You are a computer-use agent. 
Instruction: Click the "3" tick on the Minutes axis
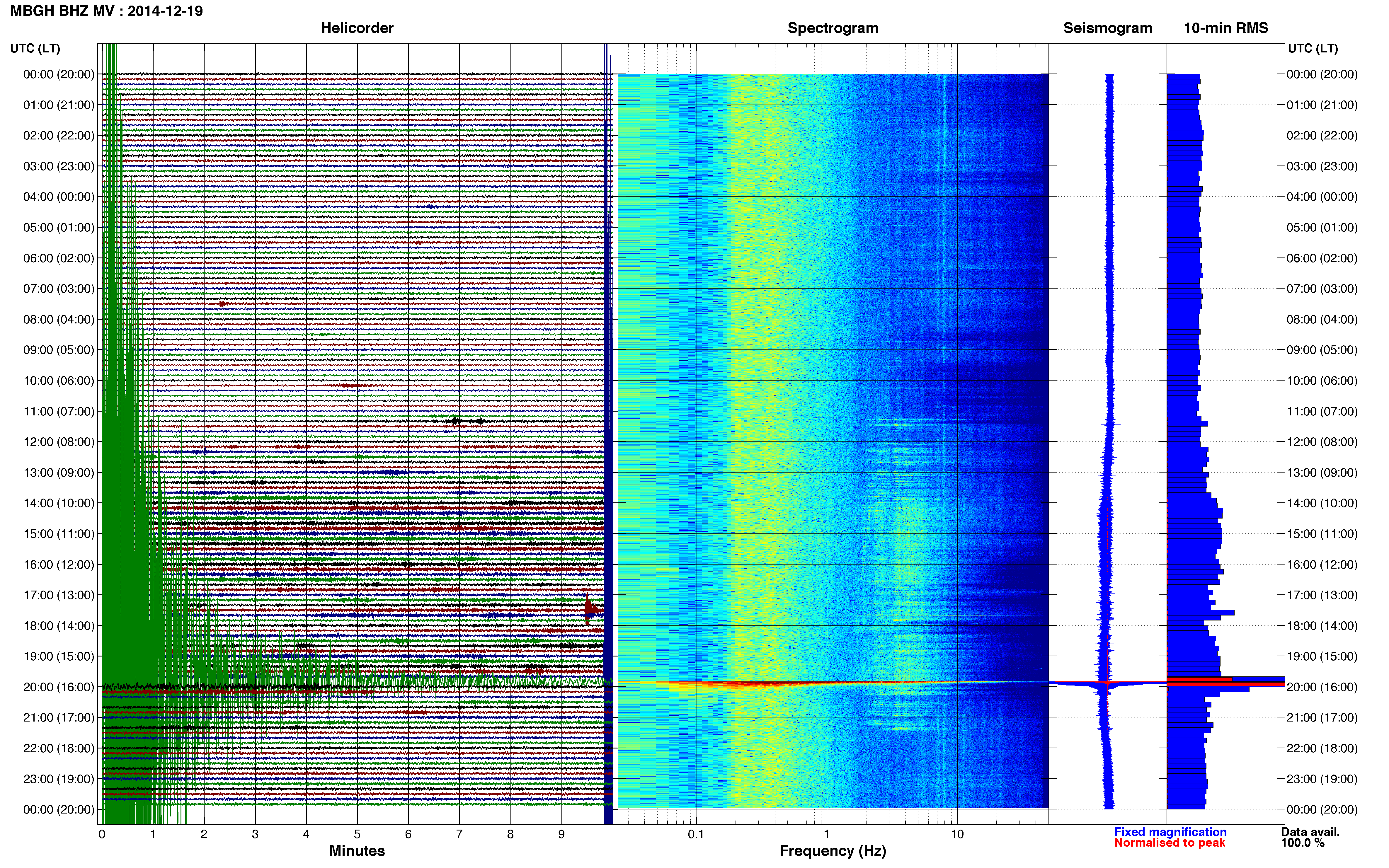(x=255, y=834)
